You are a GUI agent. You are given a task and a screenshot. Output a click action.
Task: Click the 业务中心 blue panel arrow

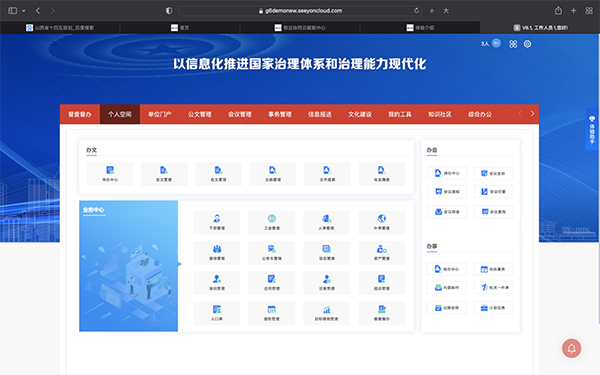(x=179, y=264)
